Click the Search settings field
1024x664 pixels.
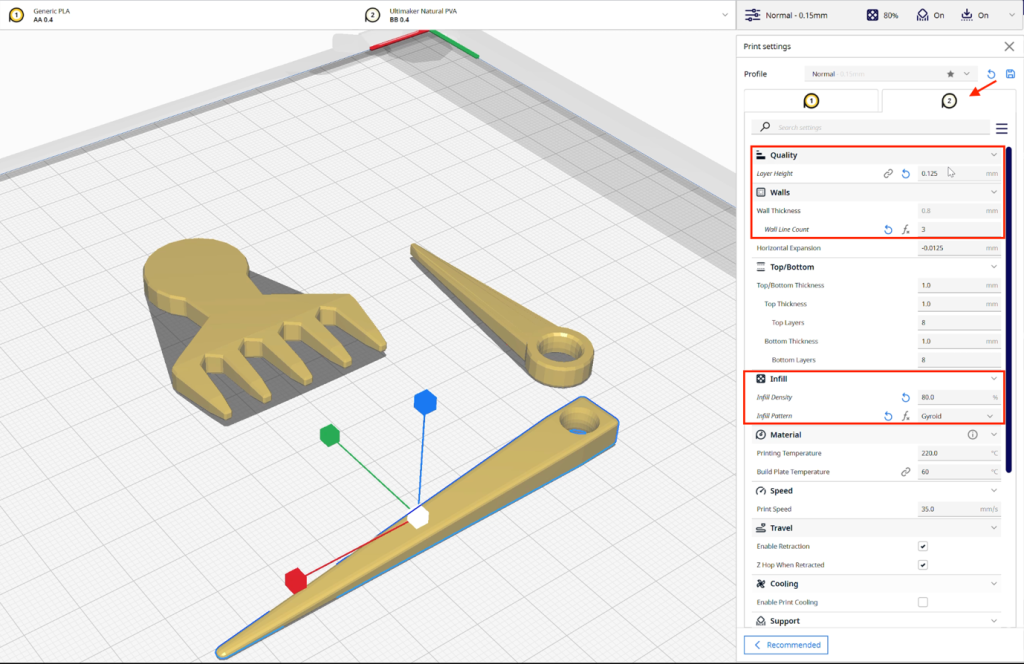click(x=871, y=127)
